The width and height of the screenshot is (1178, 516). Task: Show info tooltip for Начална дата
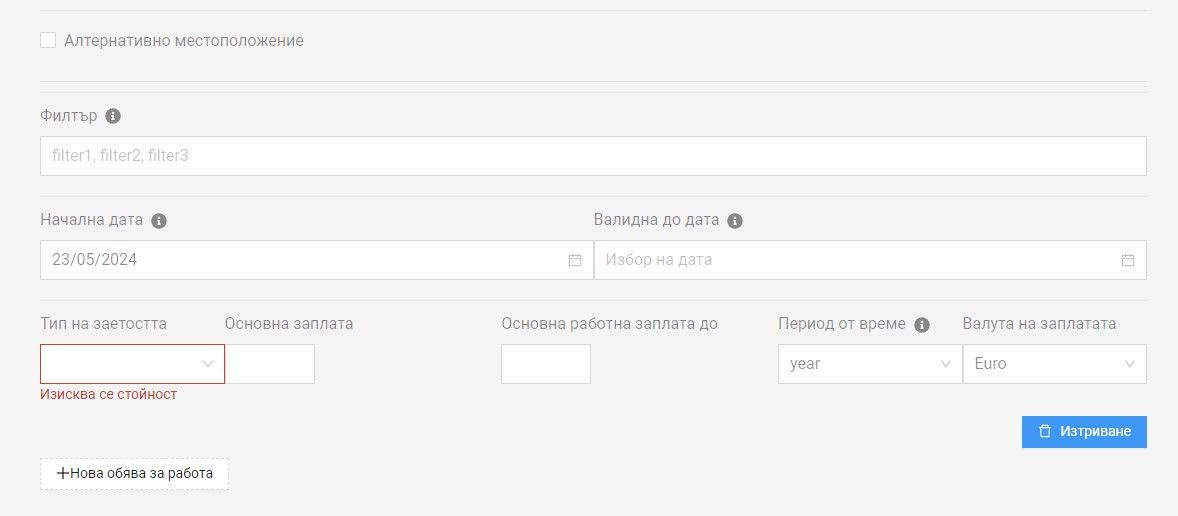pyautogui.click(x=159, y=221)
